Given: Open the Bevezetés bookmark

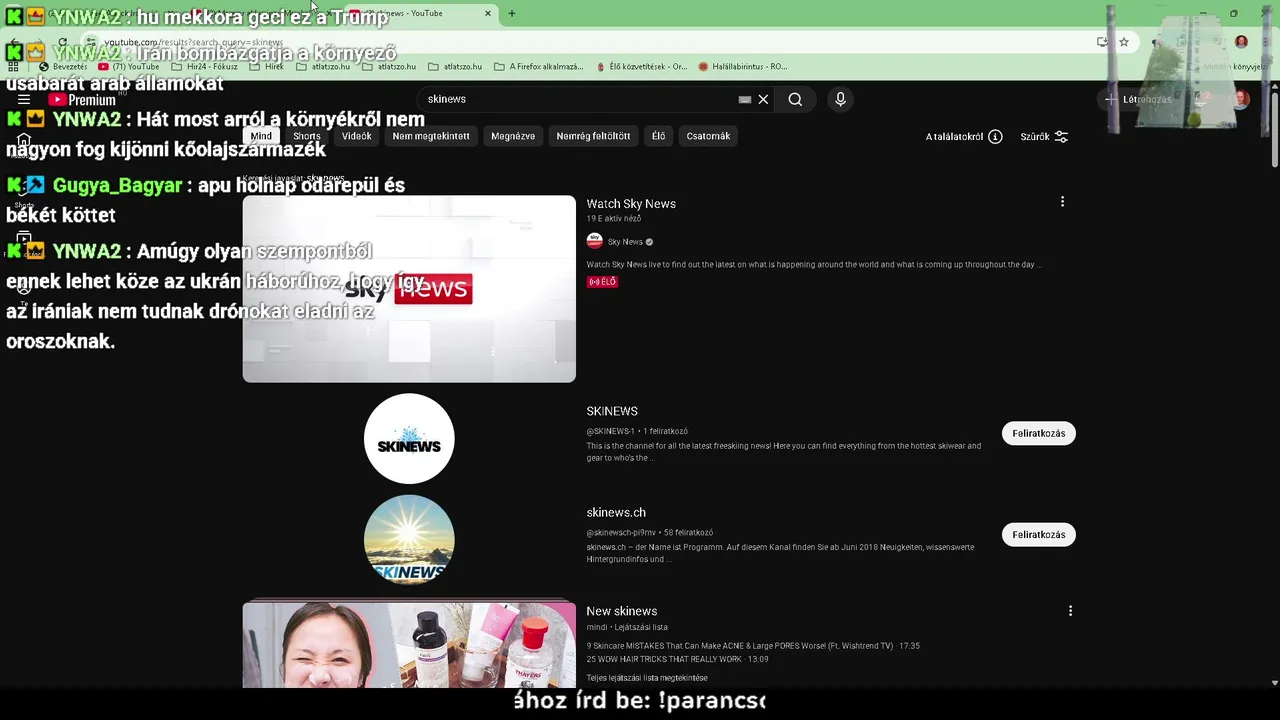Looking at the screenshot, I should [x=63, y=67].
